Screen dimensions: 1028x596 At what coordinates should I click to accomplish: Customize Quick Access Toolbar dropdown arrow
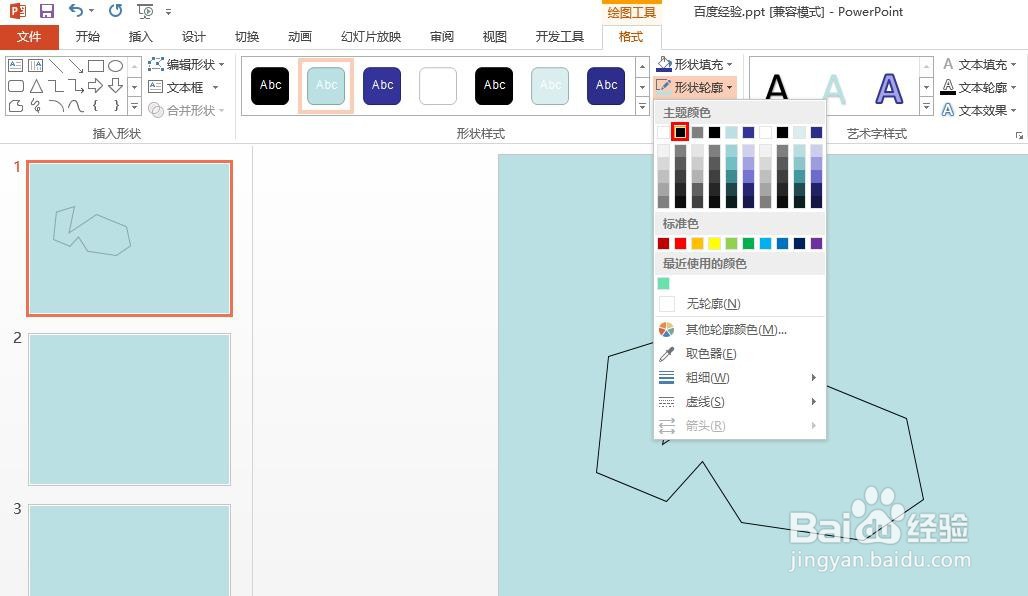pyautogui.click(x=168, y=12)
